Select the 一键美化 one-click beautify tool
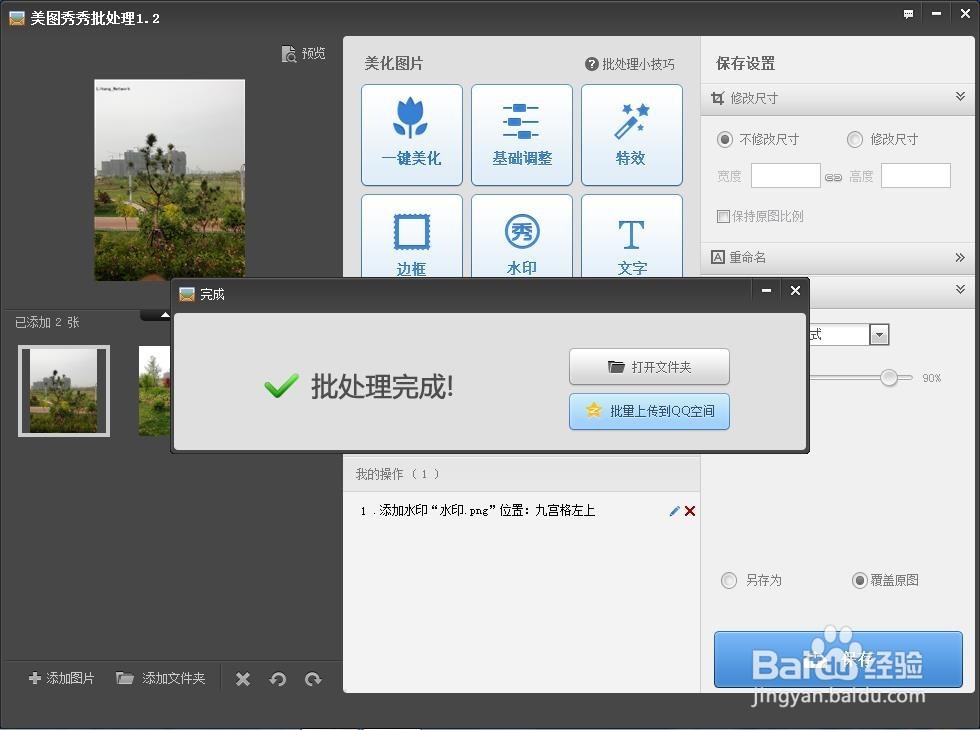Image resolution: width=980 pixels, height=730 pixels. click(411, 135)
